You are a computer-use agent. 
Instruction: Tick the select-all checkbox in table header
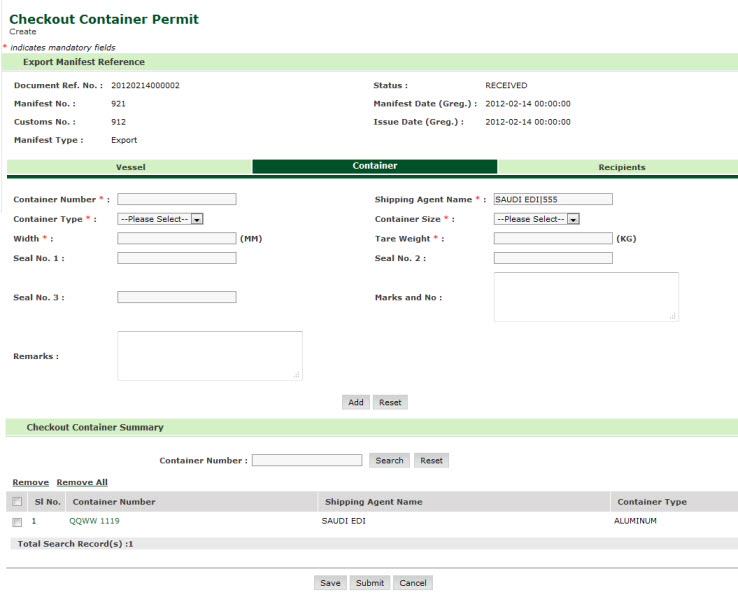pyautogui.click(x=17, y=502)
